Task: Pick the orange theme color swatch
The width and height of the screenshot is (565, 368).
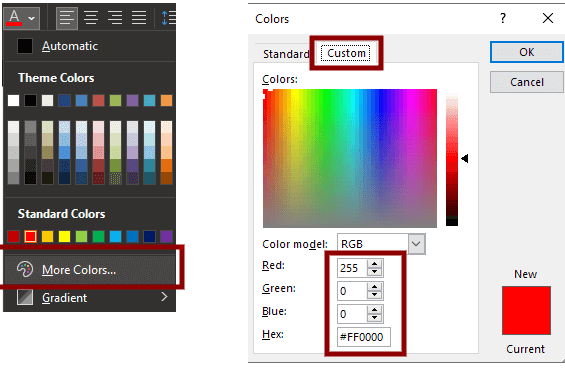Action: [166, 101]
